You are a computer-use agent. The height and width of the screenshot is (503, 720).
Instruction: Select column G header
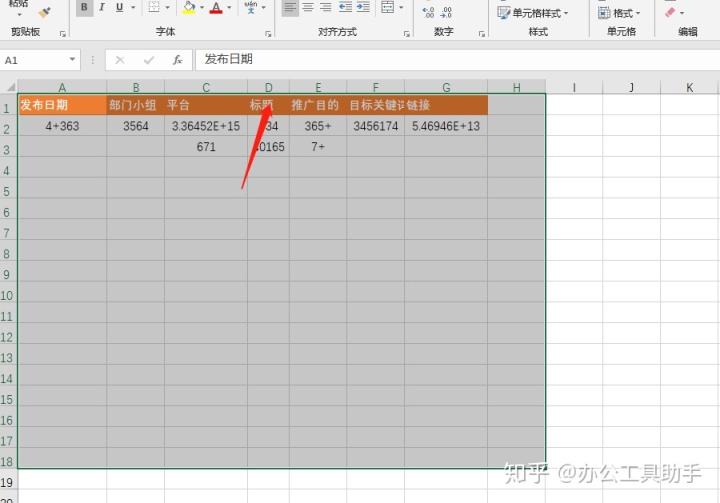pyautogui.click(x=446, y=87)
